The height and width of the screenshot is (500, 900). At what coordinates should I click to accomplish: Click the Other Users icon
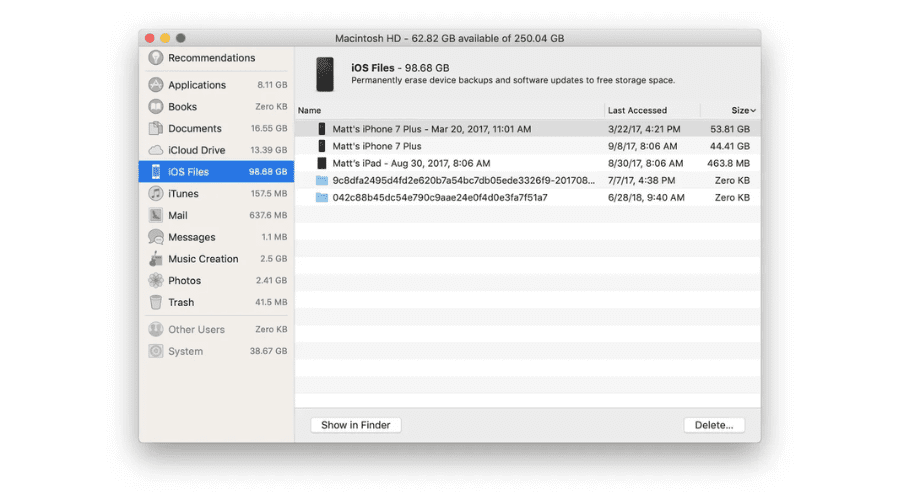coord(156,329)
